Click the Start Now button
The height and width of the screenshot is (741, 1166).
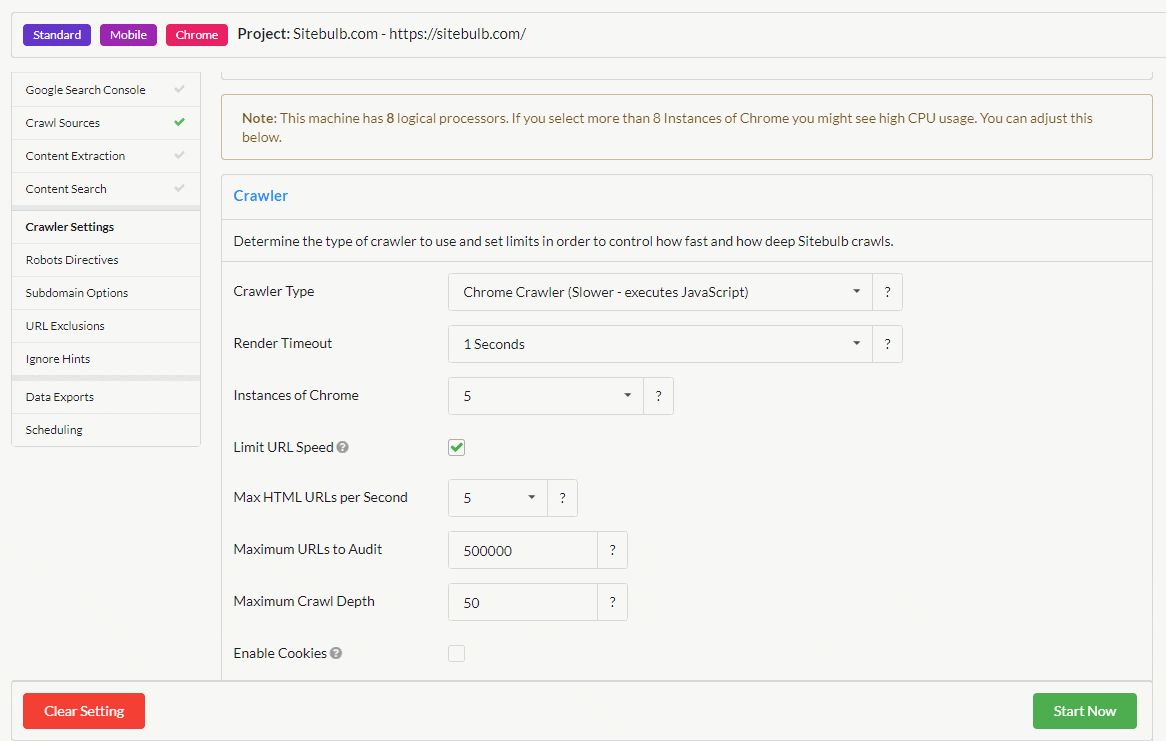(x=1084, y=711)
